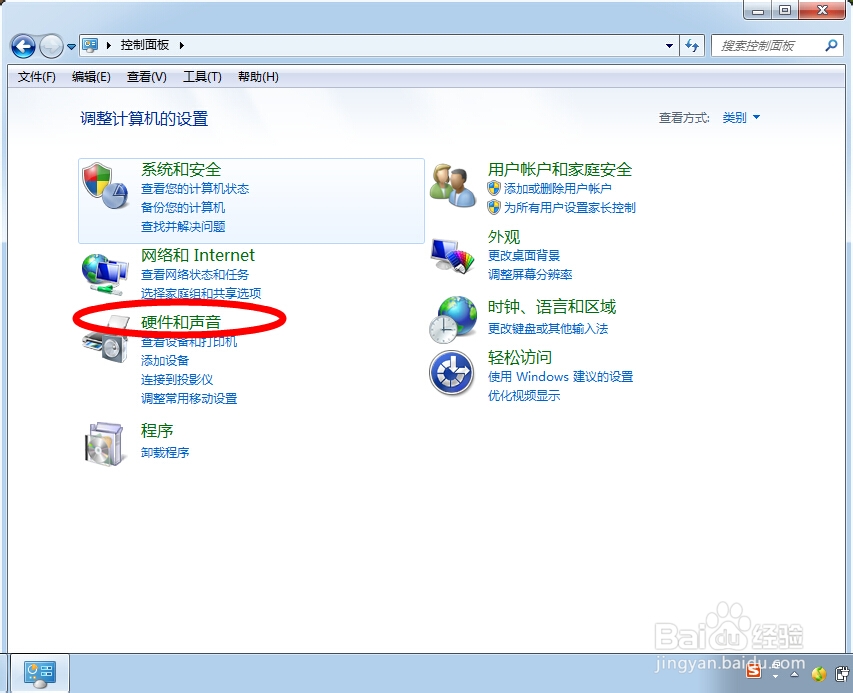
Task: Open the recent pages dropdown arrow
Action: point(71,47)
